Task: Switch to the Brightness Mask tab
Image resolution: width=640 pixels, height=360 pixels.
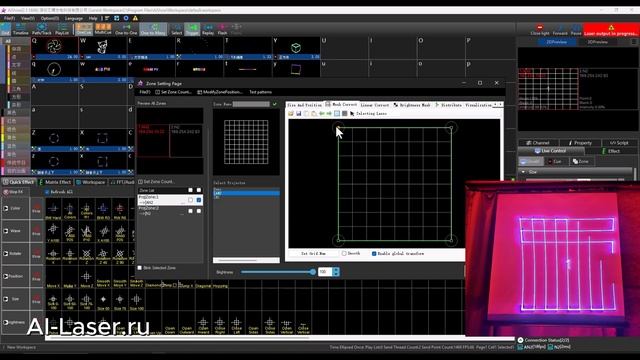Action: [x=412, y=105]
